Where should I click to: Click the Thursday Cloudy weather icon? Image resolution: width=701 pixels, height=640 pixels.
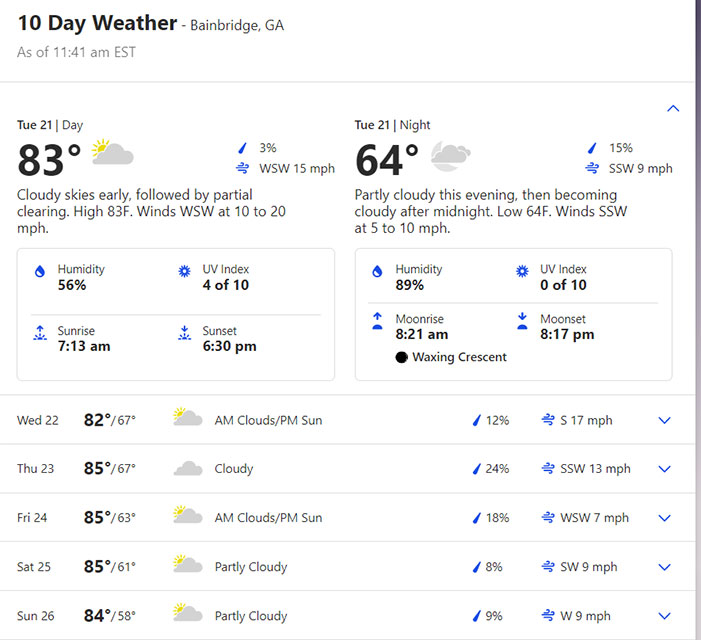click(x=188, y=469)
